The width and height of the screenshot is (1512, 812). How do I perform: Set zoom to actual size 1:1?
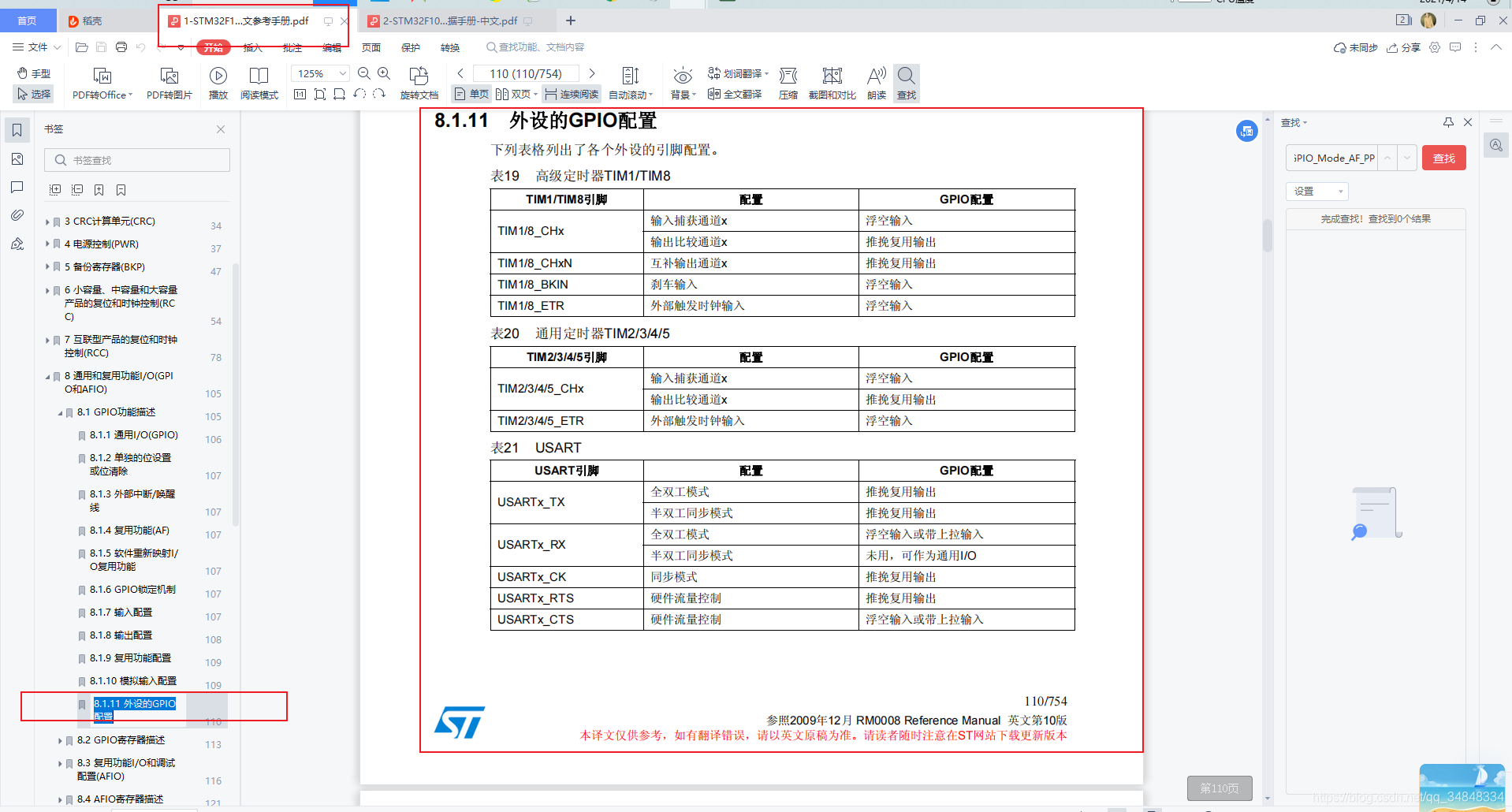click(300, 94)
